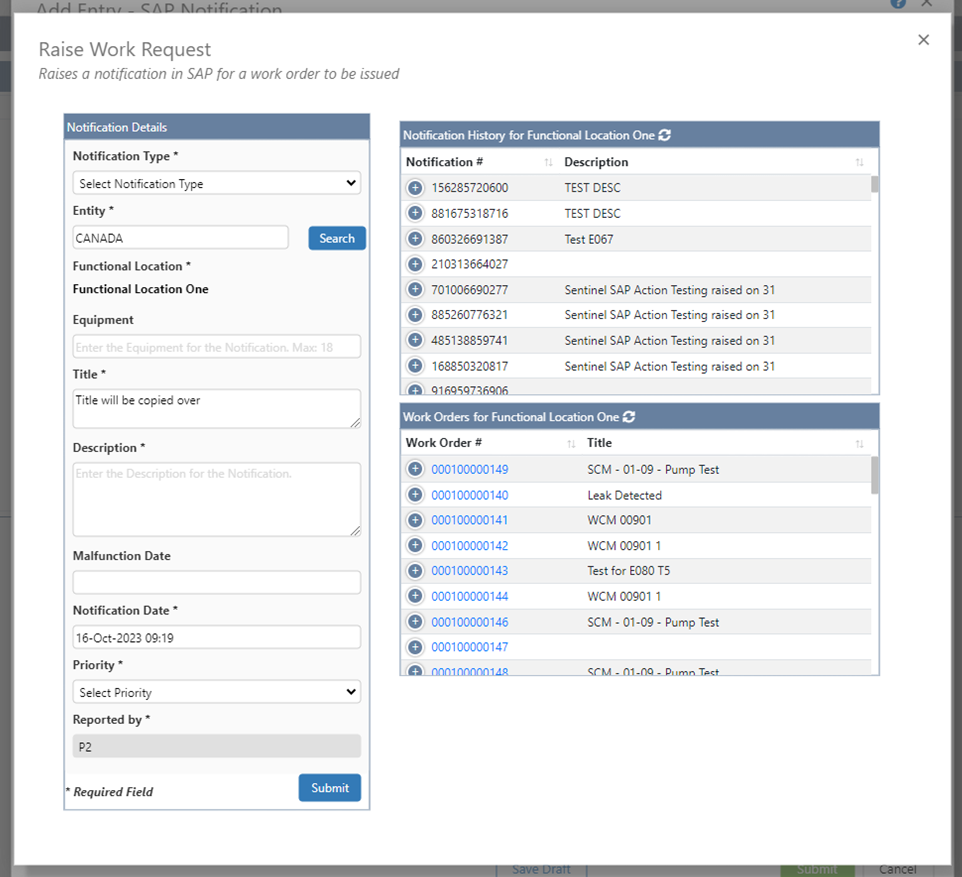Close the Raise Work Request dialog
962x877 pixels.
[923, 40]
